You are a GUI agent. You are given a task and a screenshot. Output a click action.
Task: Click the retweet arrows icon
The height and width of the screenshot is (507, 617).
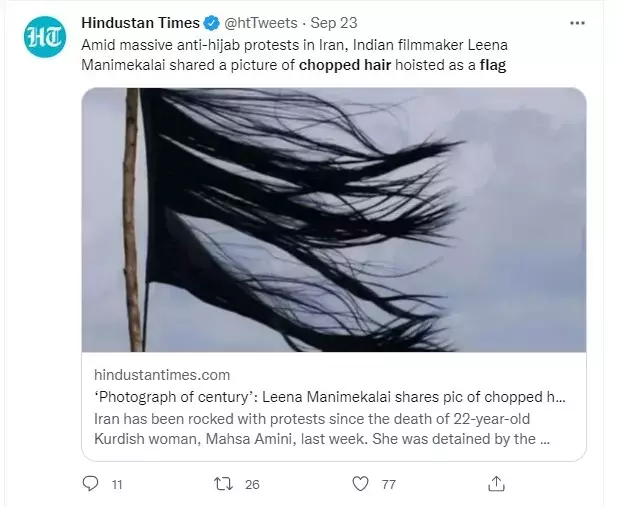[x=223, y=484]
